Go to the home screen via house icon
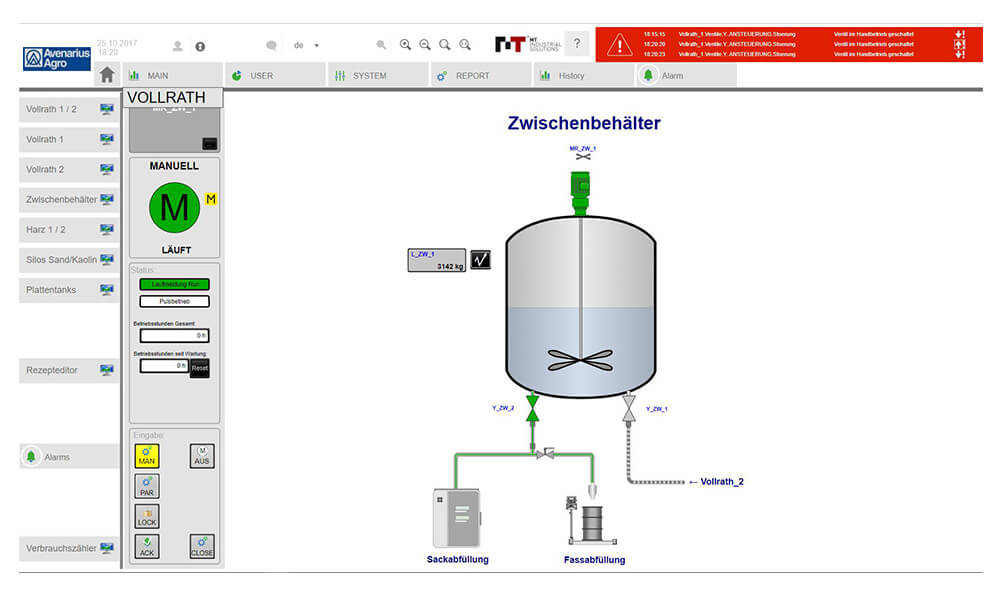The width and height of the screenshot is (1000, 598). (x=107, y=75)
